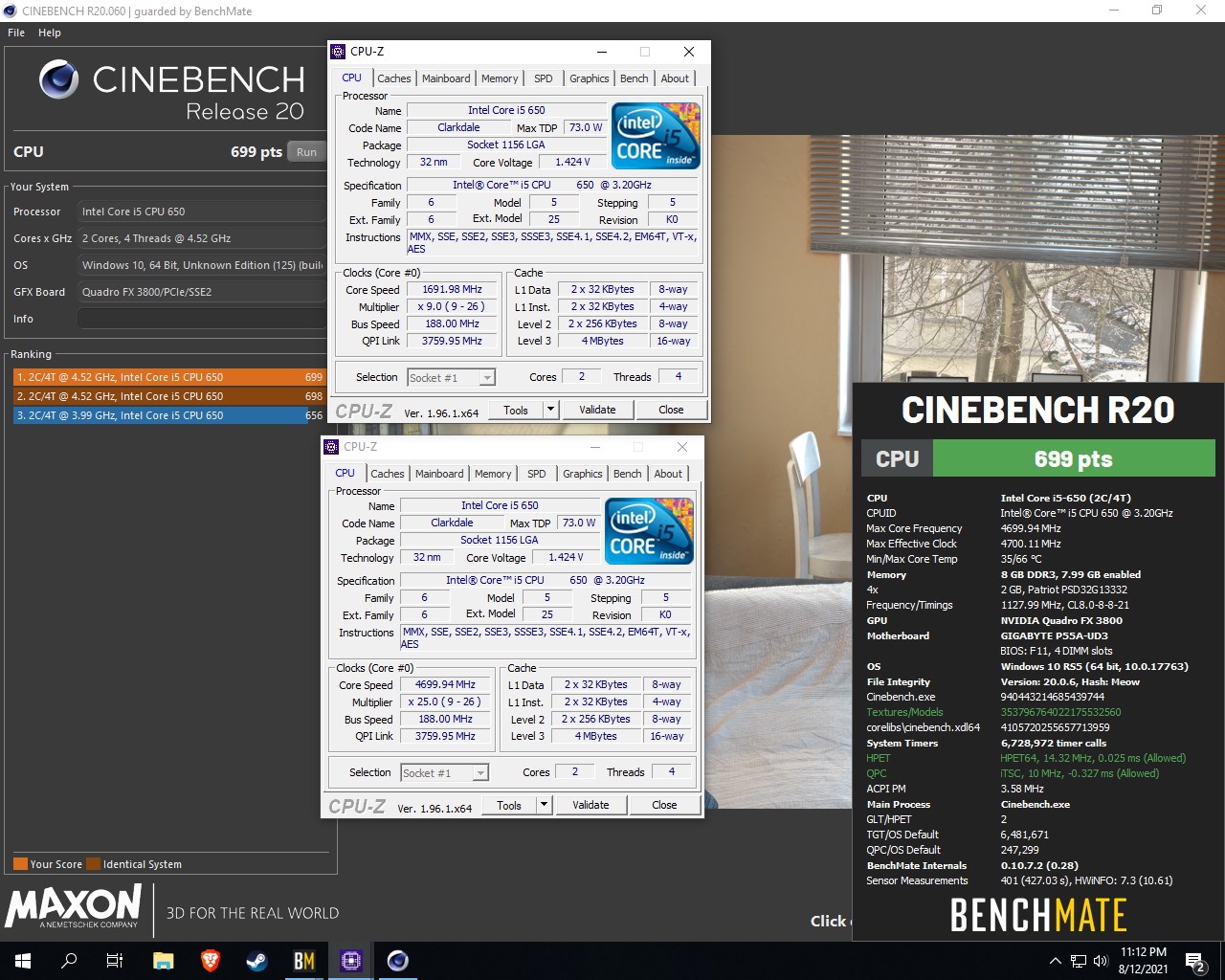This screenshot has width=1225, height=980.
Task: Switch to Caches tab in upper CPU-Z
Action: 393,78
